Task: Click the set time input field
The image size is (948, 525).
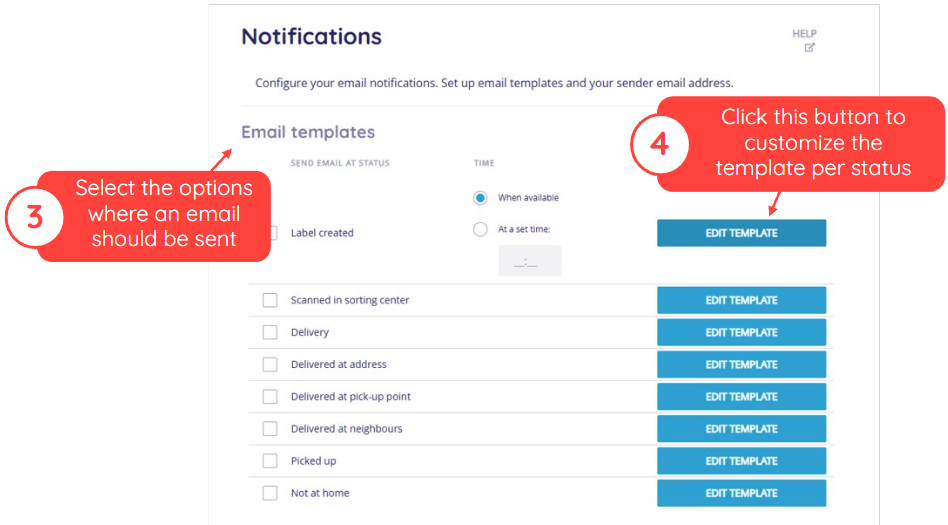Action: click(x=530, y=261)
